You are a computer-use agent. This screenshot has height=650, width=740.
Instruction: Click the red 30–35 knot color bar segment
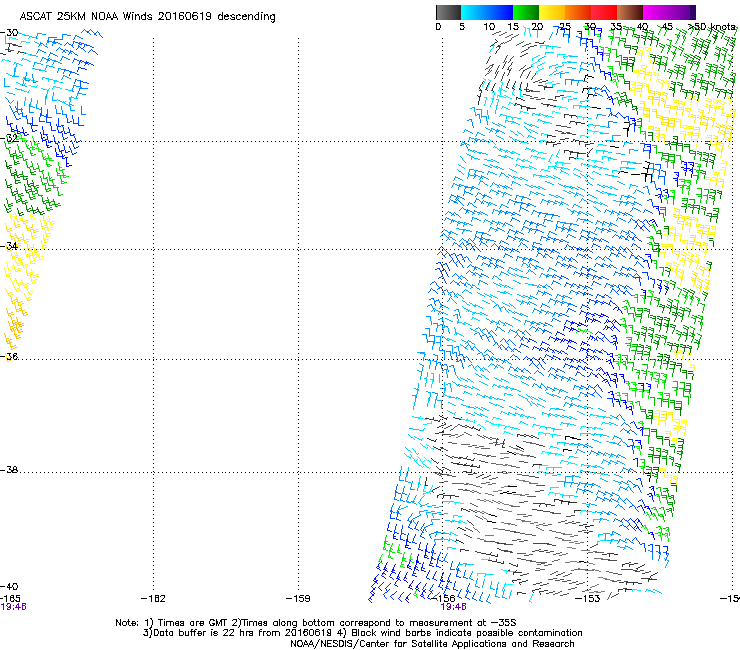click(604, 12)
